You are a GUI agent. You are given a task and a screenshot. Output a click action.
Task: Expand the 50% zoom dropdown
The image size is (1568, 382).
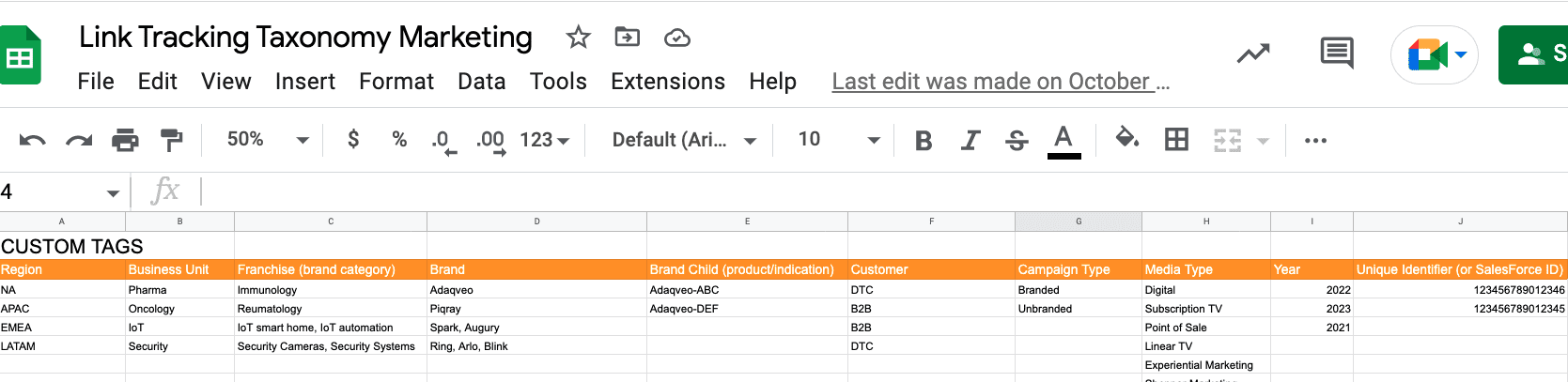[268, 140]
